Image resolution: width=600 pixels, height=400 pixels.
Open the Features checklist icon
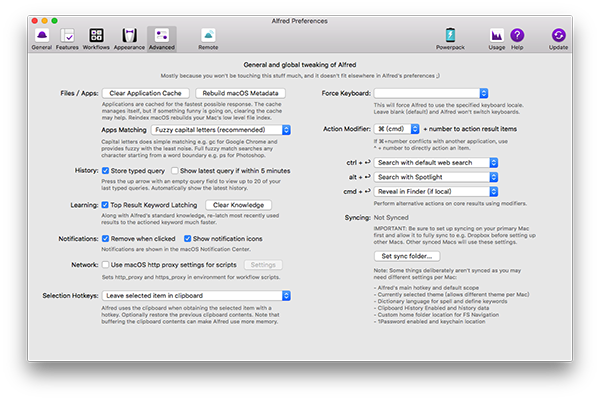click(67, 36)
